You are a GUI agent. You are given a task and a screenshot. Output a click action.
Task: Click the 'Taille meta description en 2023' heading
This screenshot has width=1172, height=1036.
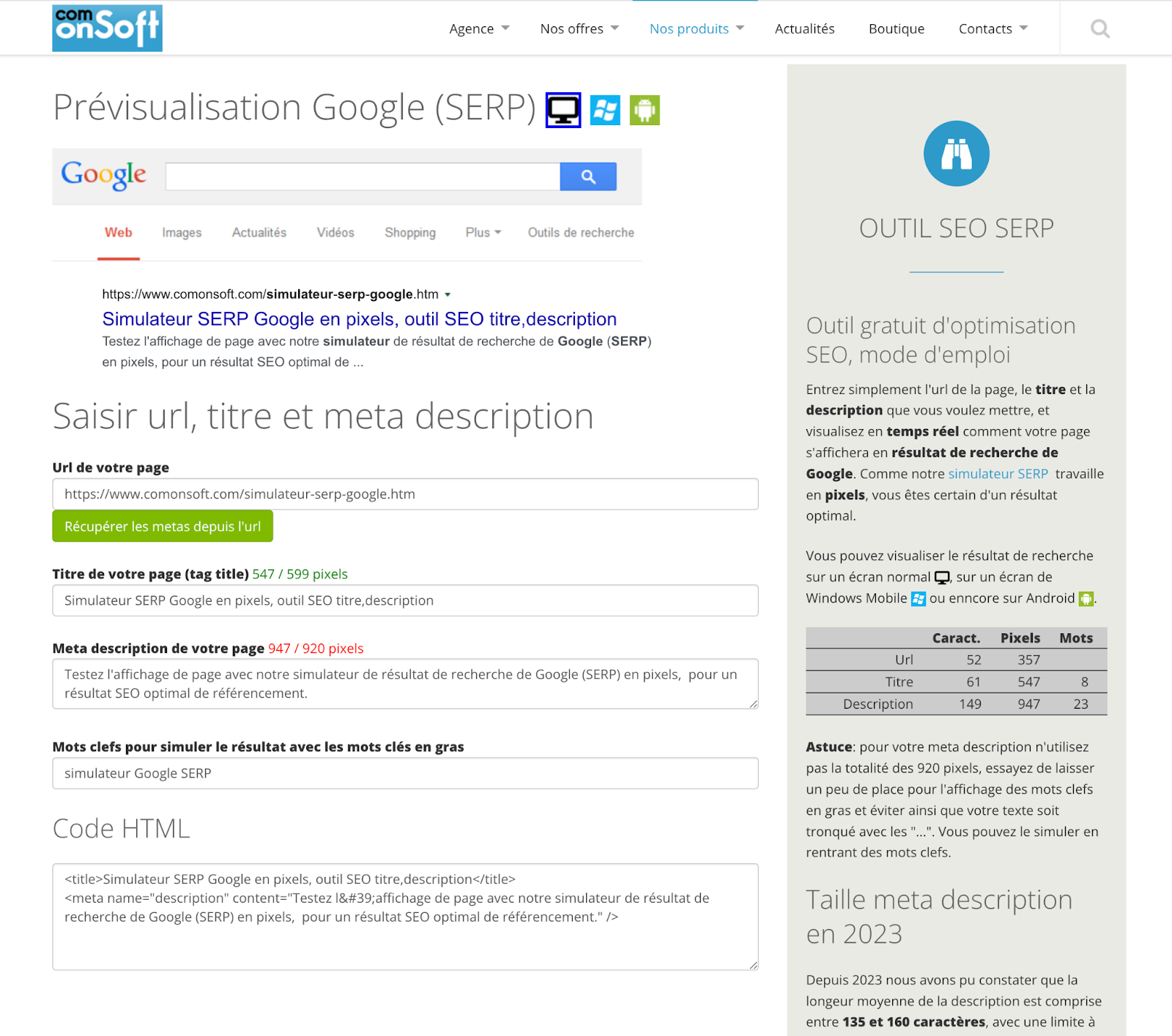point(939,917)
